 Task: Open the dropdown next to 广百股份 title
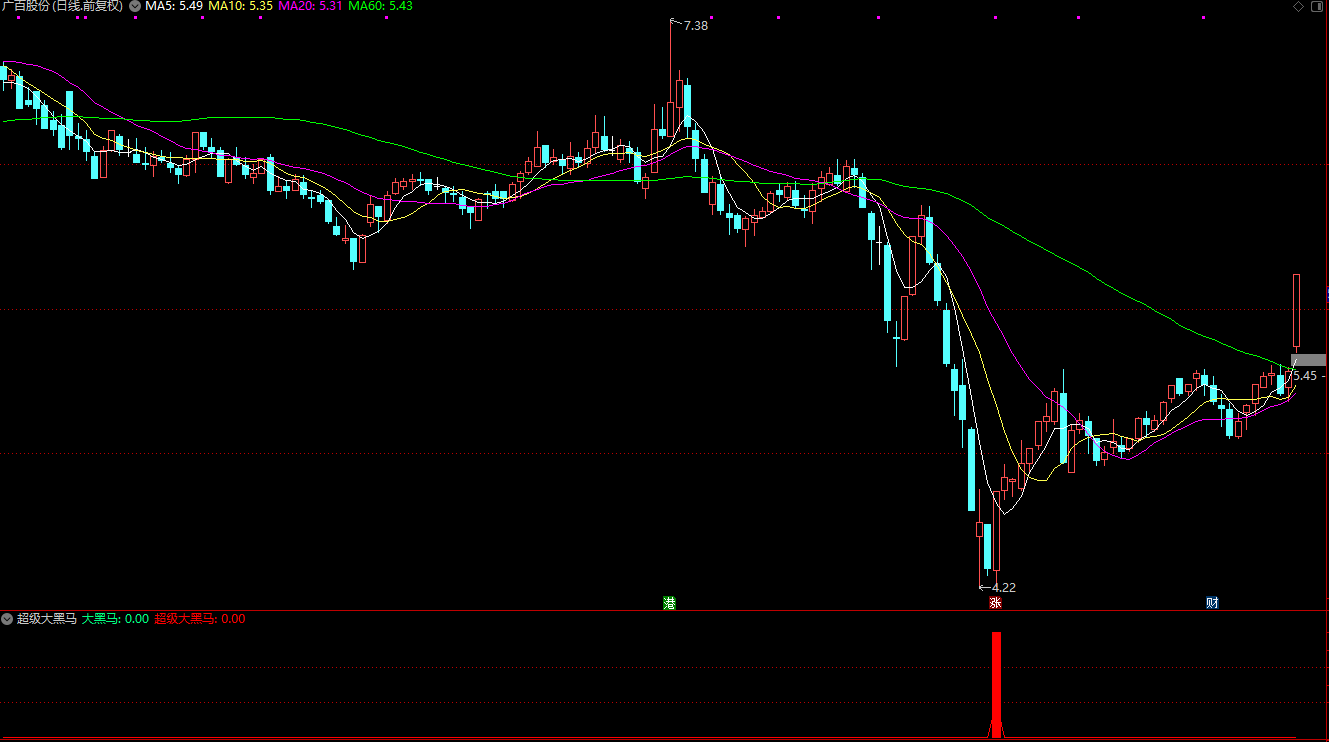[135, 6]
